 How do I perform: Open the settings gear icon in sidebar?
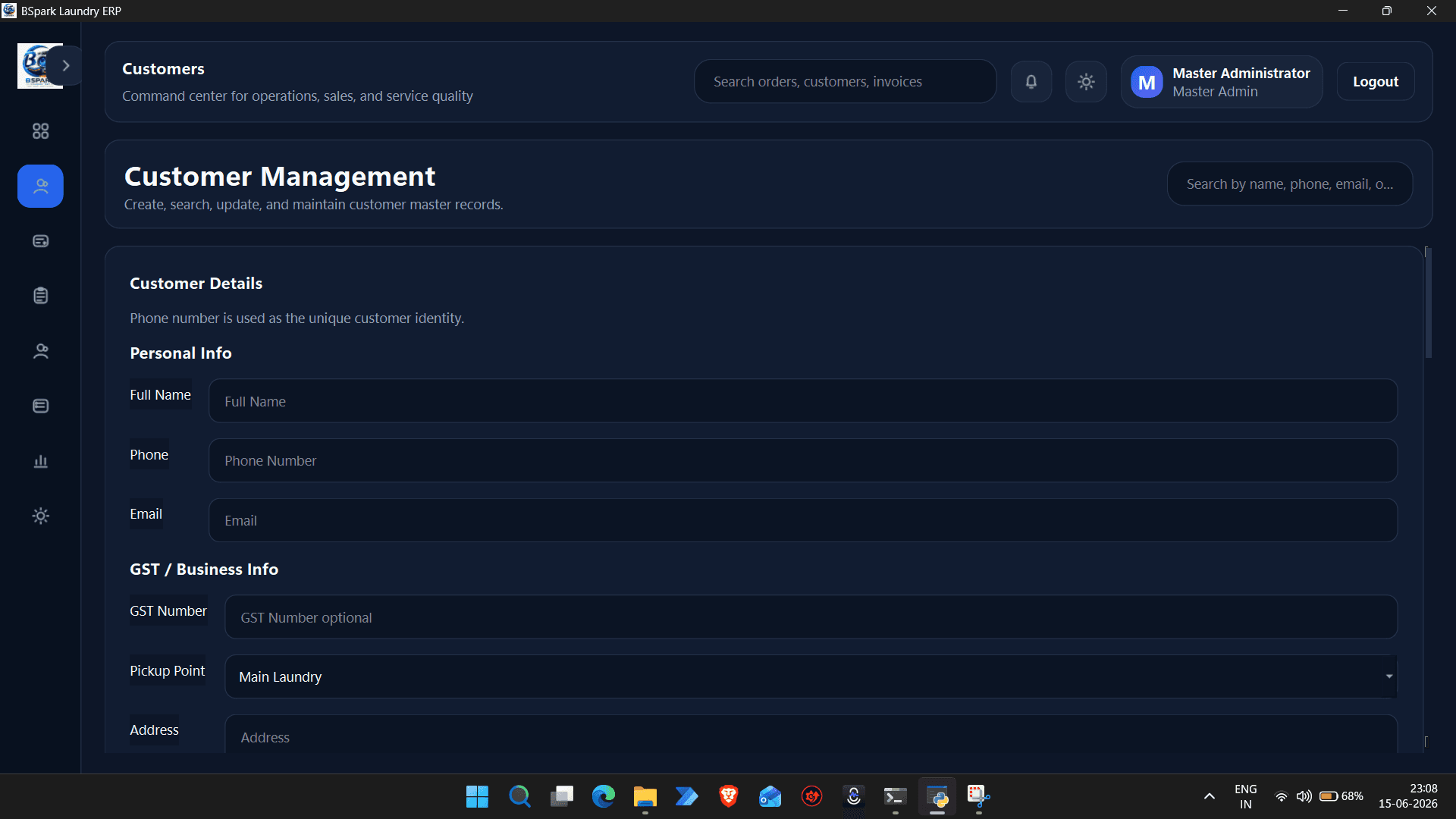pyautogui.click(x=41, y=516)
